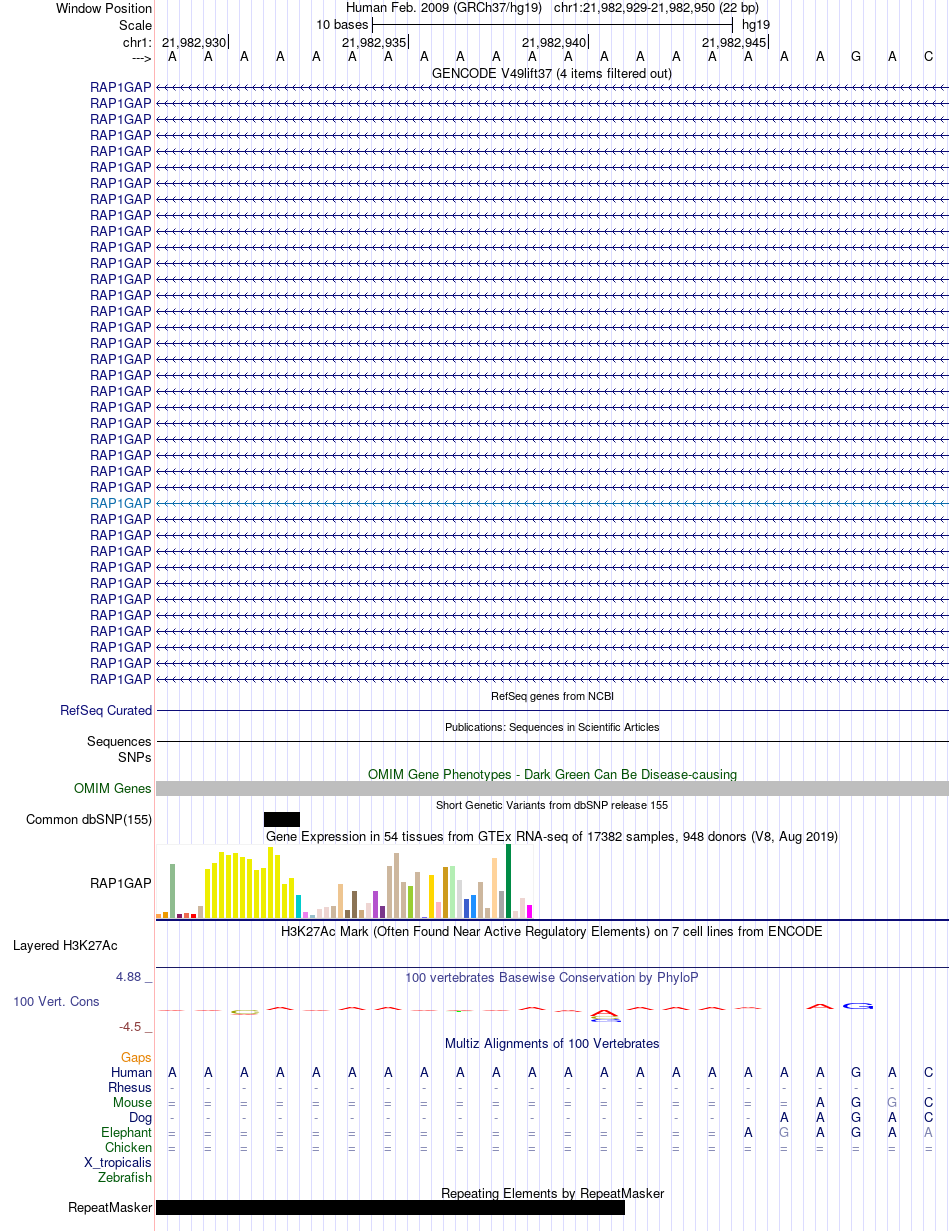Click base C in the Mouse alignment row

coord(929,1102)
